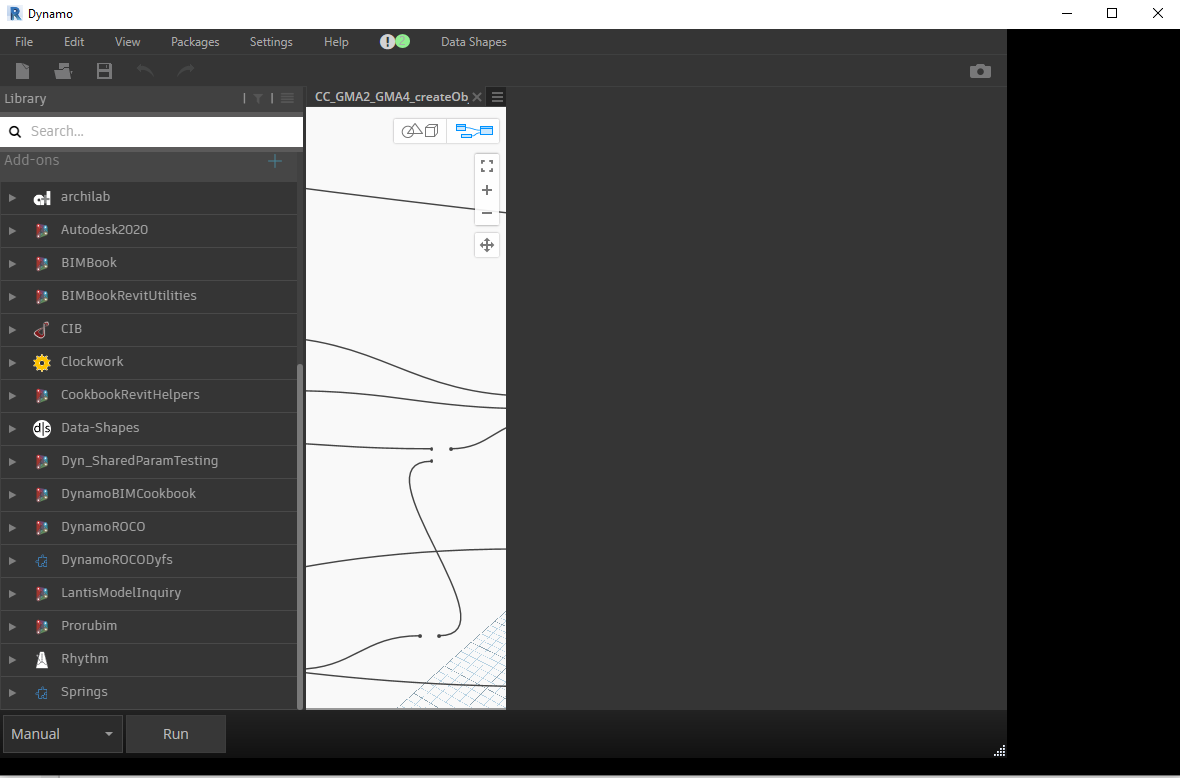Click the zoom out minus icon
The height and width of the screenshot is (778, 1180).
point(487,213)
